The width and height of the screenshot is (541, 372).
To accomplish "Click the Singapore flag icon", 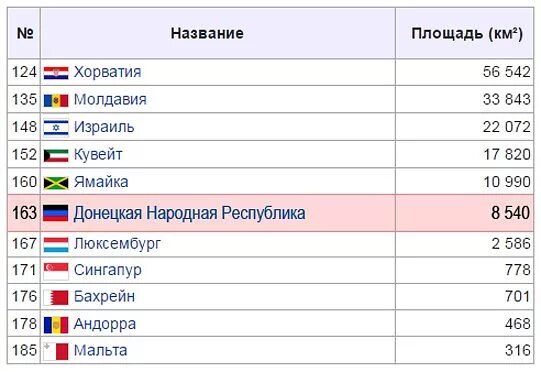I will 56,271.
